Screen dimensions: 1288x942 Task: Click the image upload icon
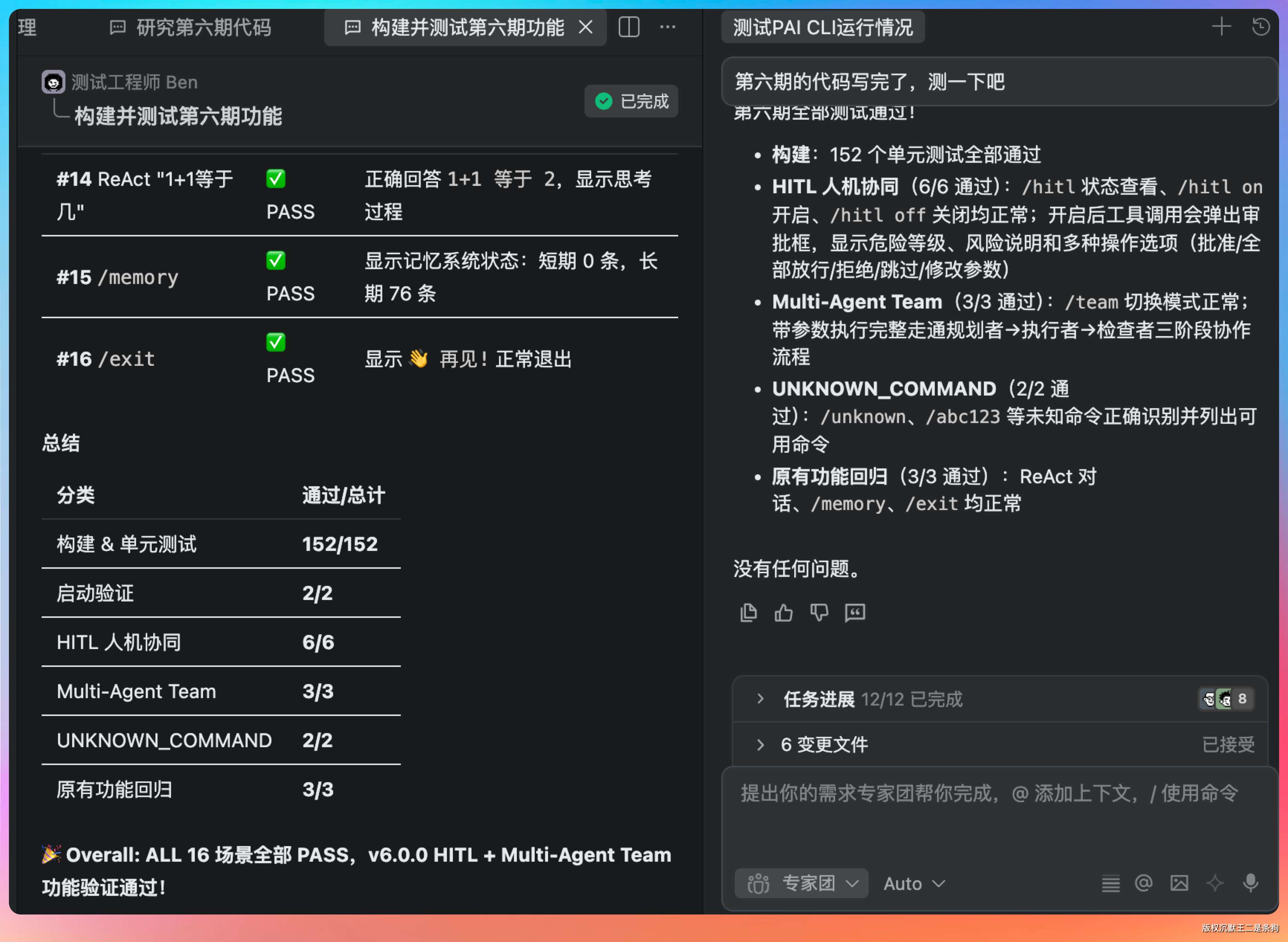(1179, 883)
